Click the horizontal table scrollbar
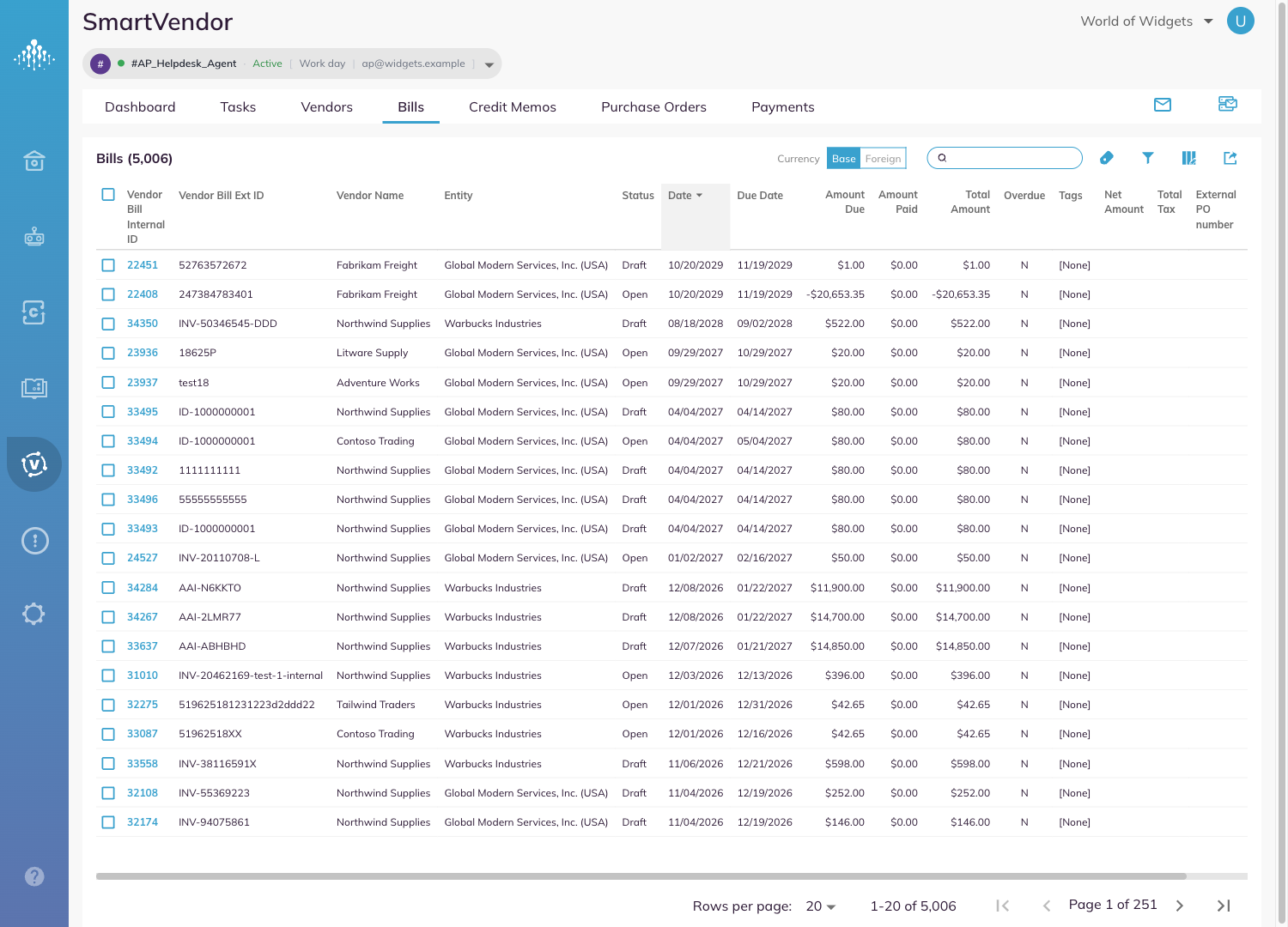 [x=641, y=876]
